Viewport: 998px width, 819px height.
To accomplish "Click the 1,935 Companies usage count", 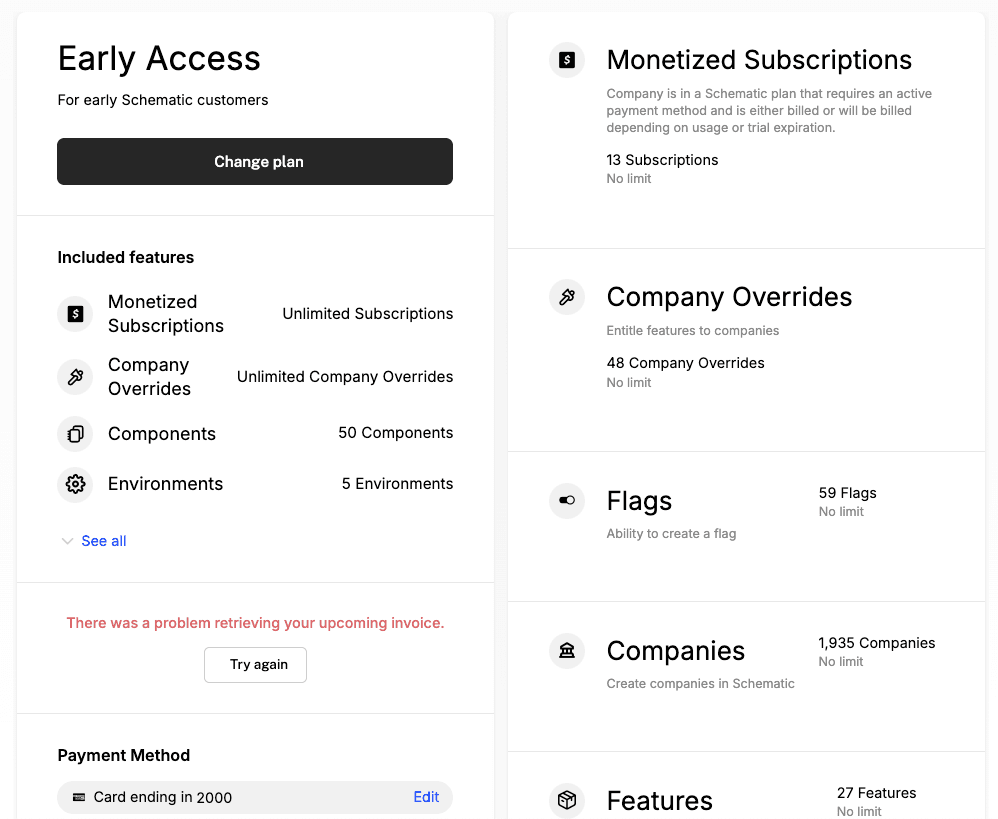I will coord(876,643).
